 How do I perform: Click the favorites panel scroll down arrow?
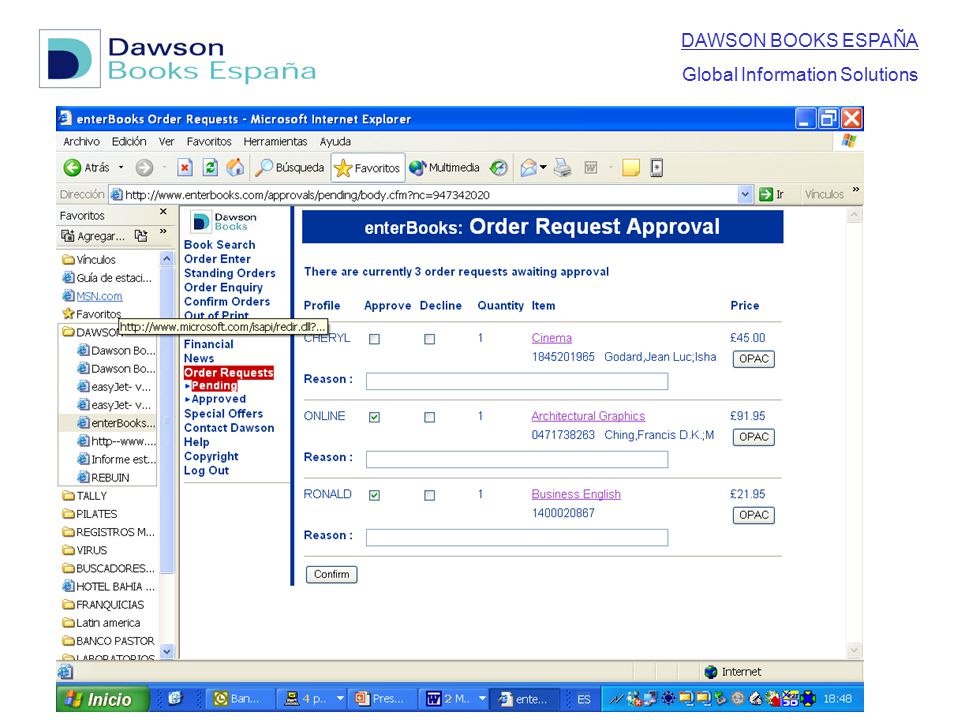(x=167, y=651)
